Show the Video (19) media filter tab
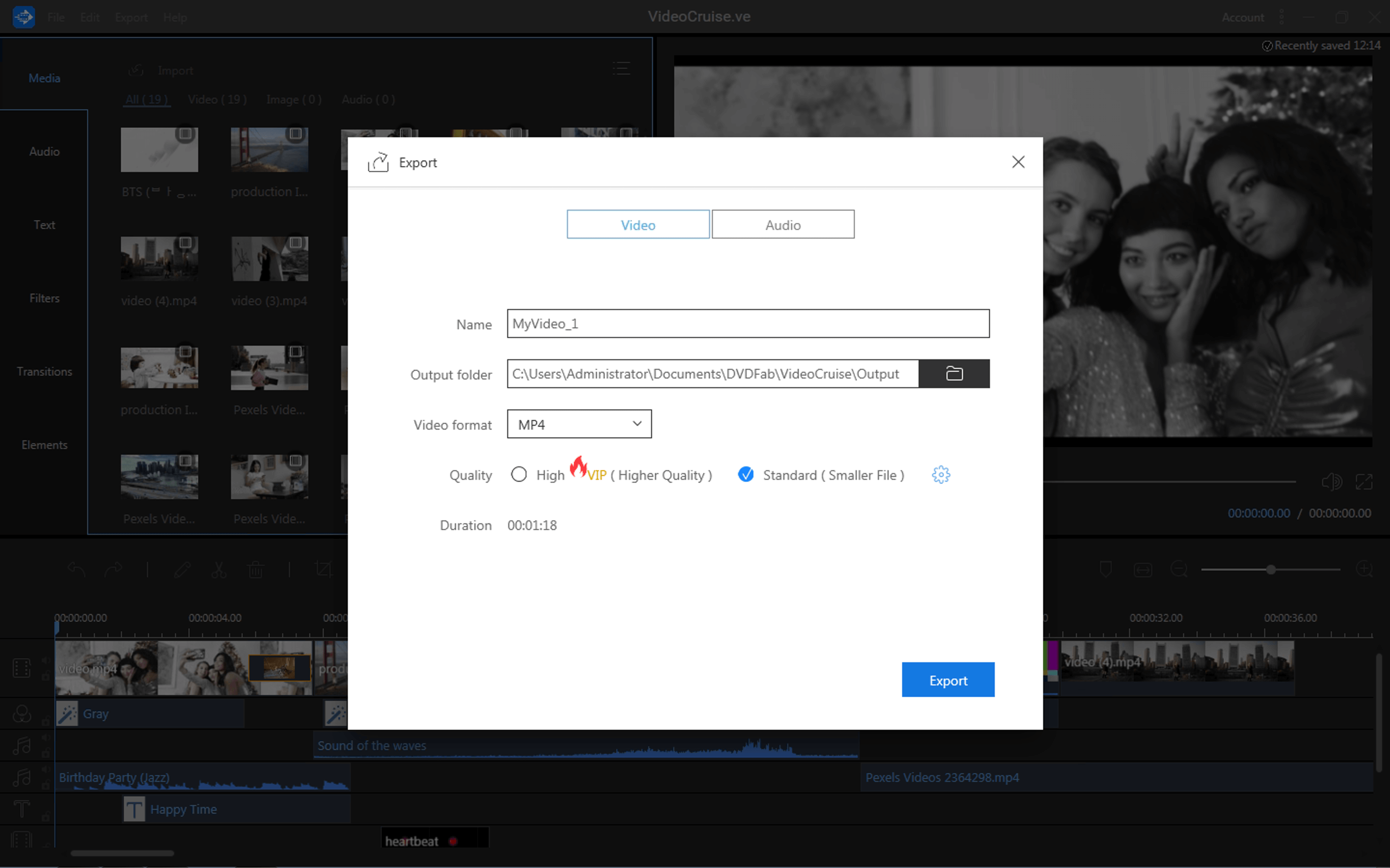The width and height of the screenshot is (1390, 868). (x=217, y=99)
